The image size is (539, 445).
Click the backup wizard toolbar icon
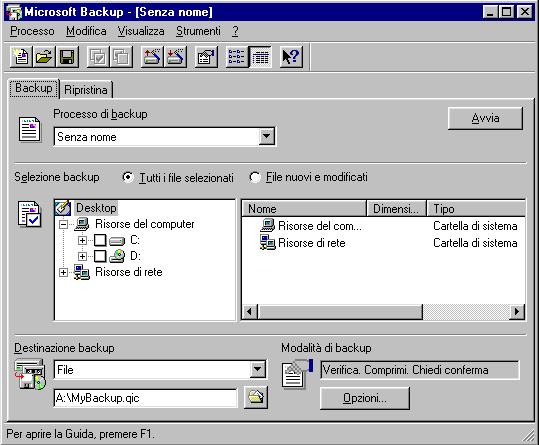[152, 57]
